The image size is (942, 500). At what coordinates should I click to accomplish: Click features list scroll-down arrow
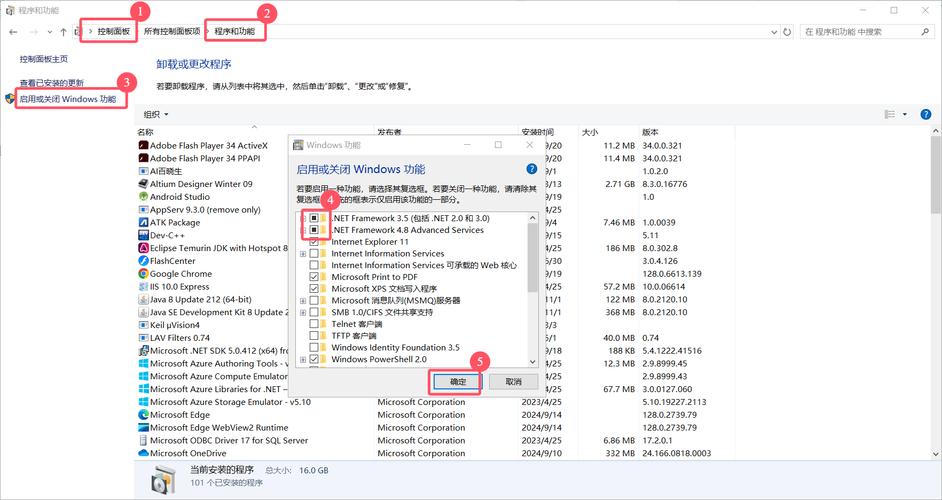coord(532,362)
